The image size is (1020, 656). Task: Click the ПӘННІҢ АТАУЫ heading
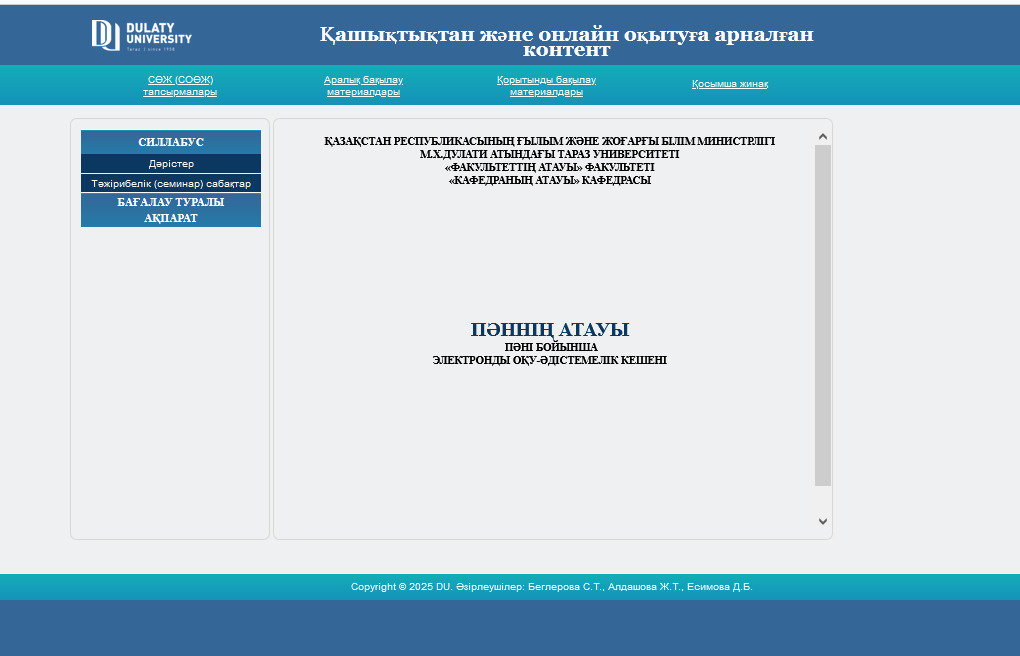point(549,330)
